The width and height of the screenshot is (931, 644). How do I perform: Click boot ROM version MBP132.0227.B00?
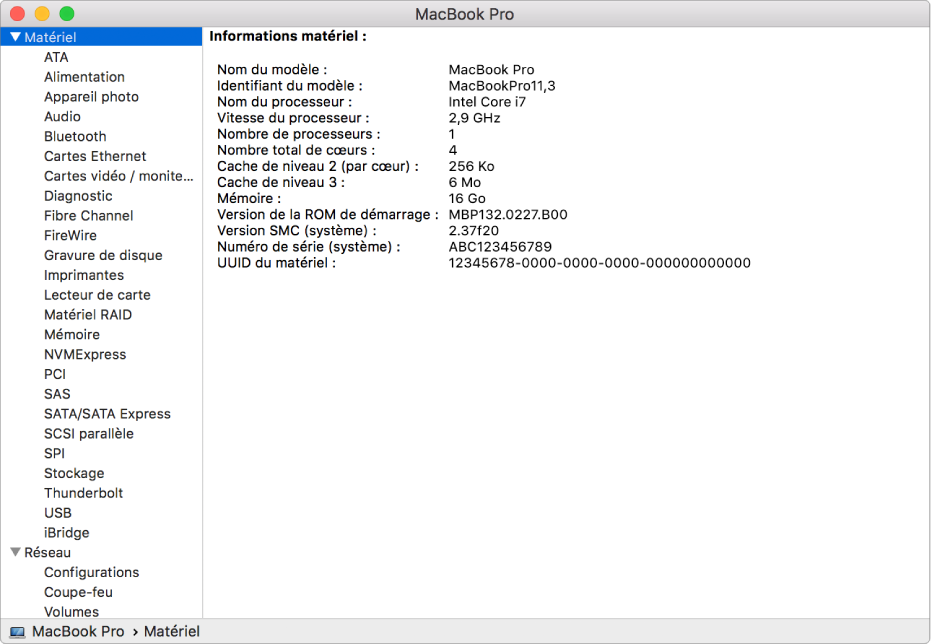(x=508, y=214)
